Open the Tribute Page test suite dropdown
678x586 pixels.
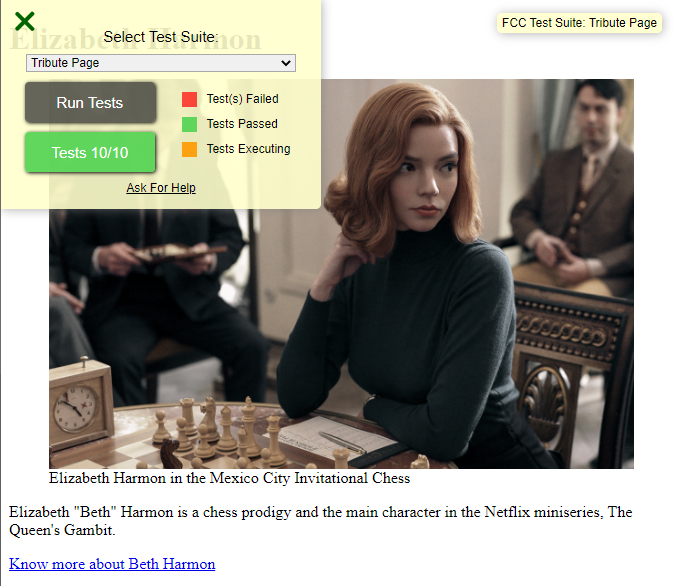161,63
